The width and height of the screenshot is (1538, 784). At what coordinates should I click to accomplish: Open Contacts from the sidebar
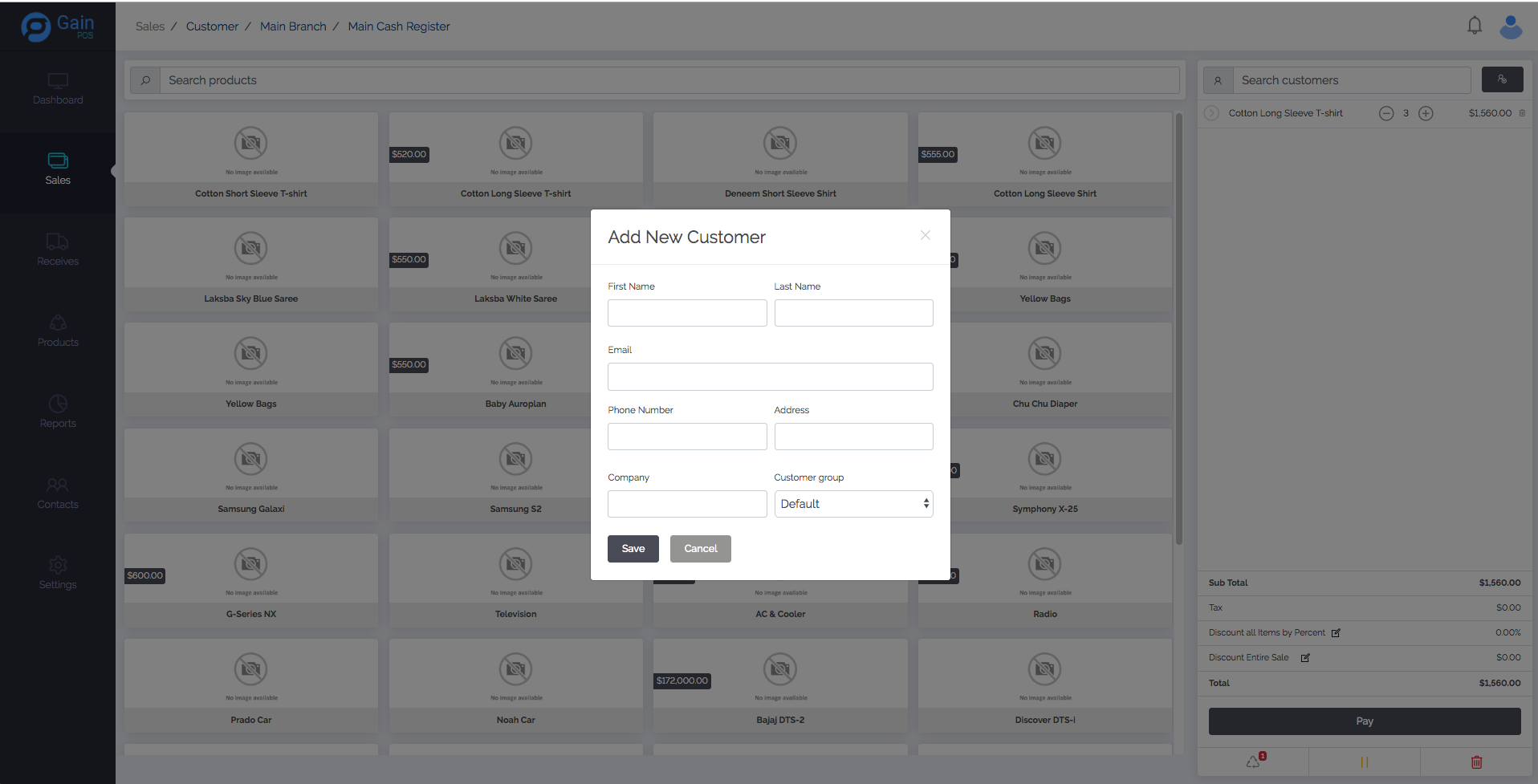[58, 493]
